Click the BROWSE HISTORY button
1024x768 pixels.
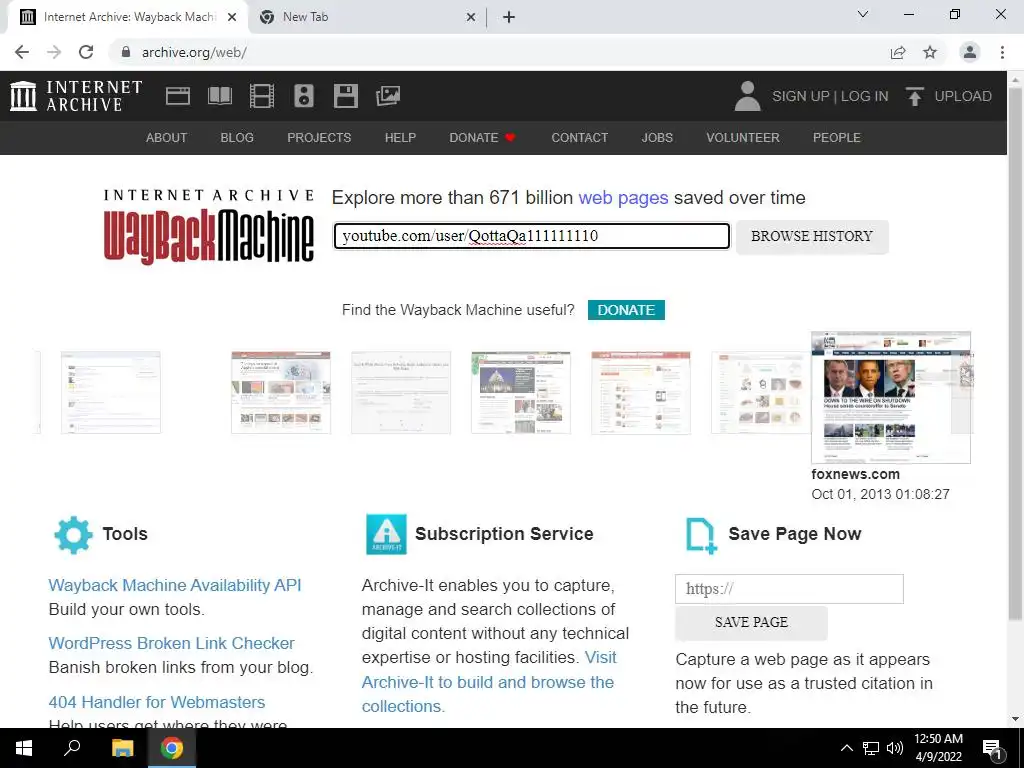pos(812,236)
